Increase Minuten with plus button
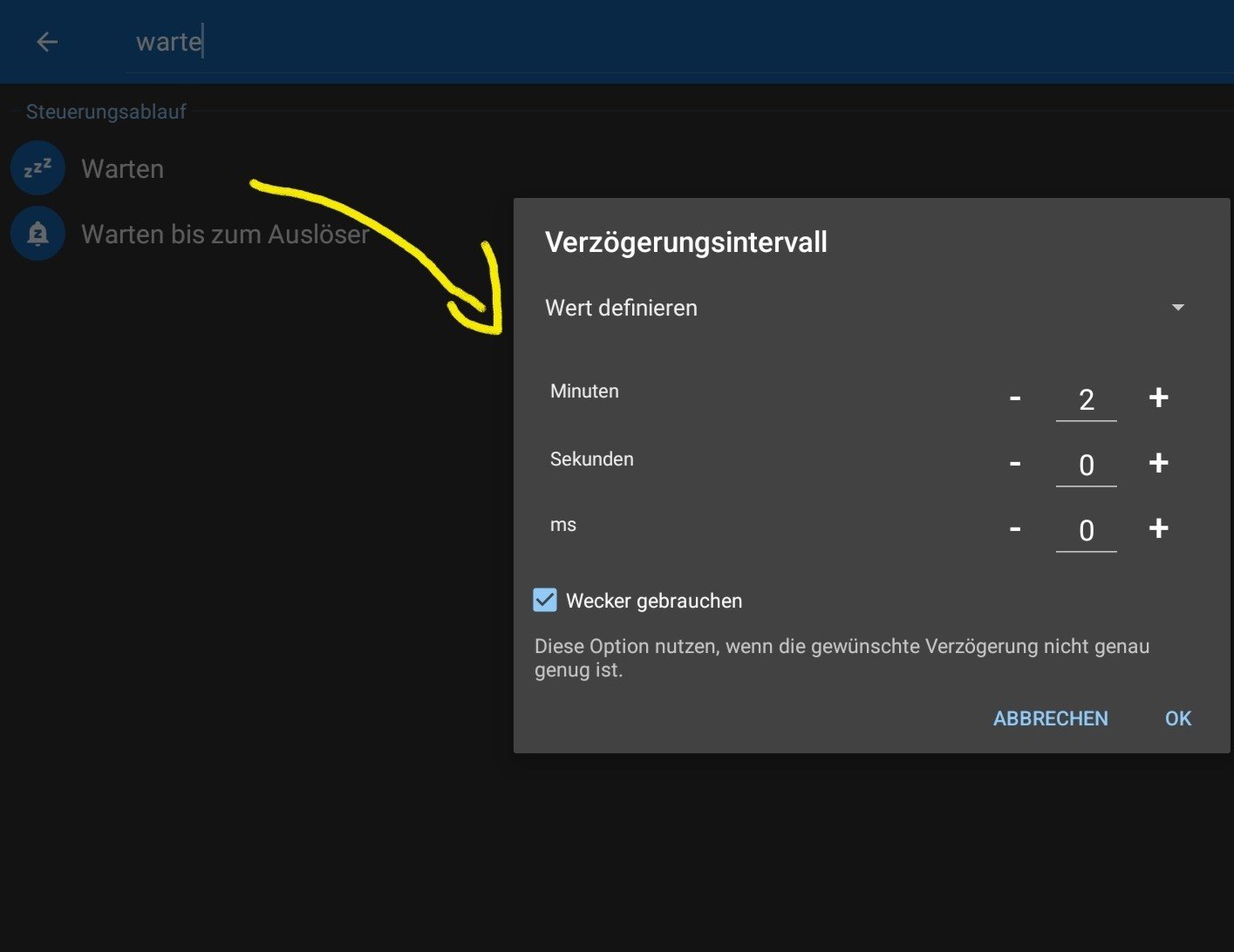Screen dimensions: 1234x952 pos(1158,398)
